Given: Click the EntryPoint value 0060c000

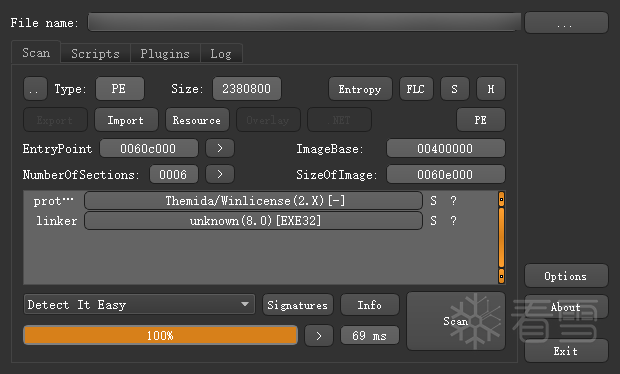Looking at the screenshot, I should (x=149, y=148).
